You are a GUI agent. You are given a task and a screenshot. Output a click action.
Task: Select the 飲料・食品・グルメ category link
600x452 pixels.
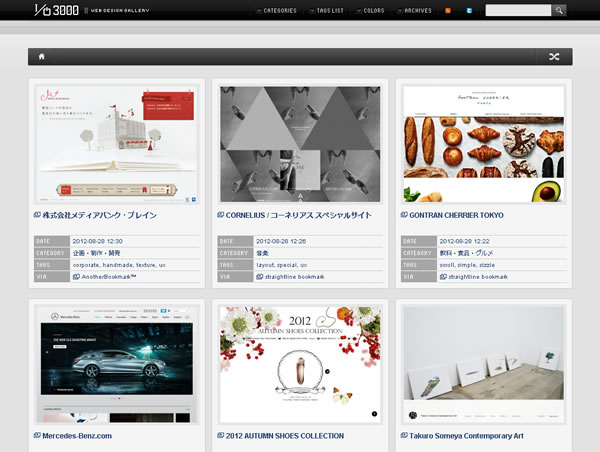(x=466, y=253)
